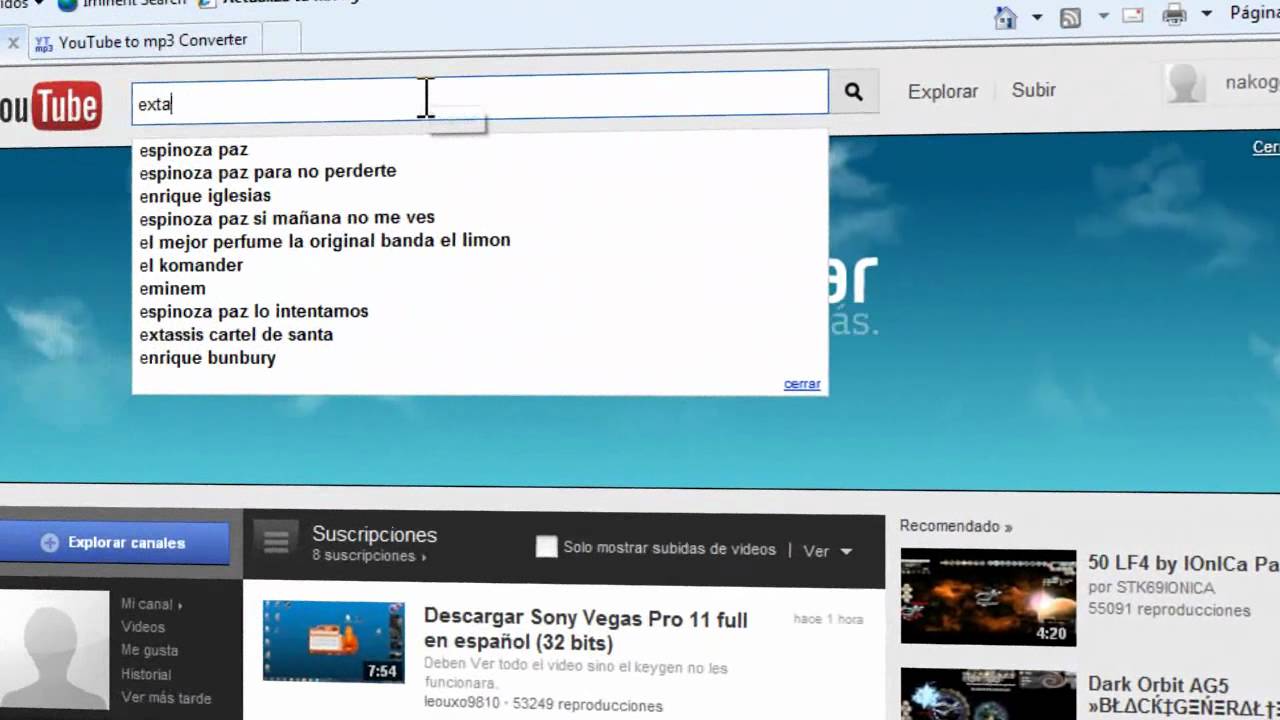Viewport: 1280px width, 720px height.
Task: Open the Ver más tarde sidebar link
Action: tap(166, 698)
